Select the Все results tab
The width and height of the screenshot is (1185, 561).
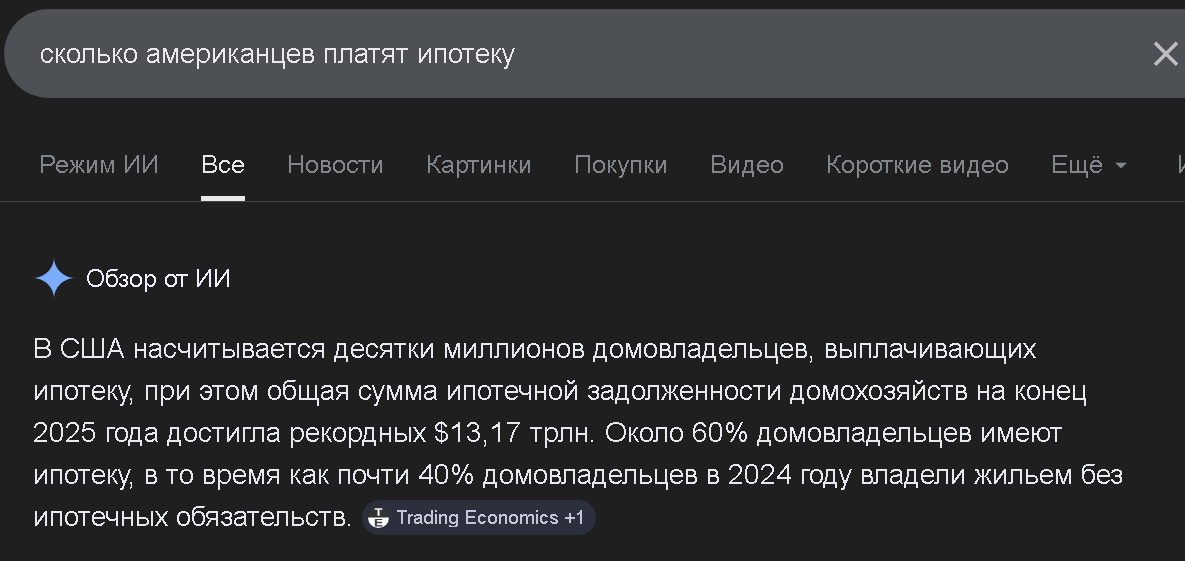[223, 165]
